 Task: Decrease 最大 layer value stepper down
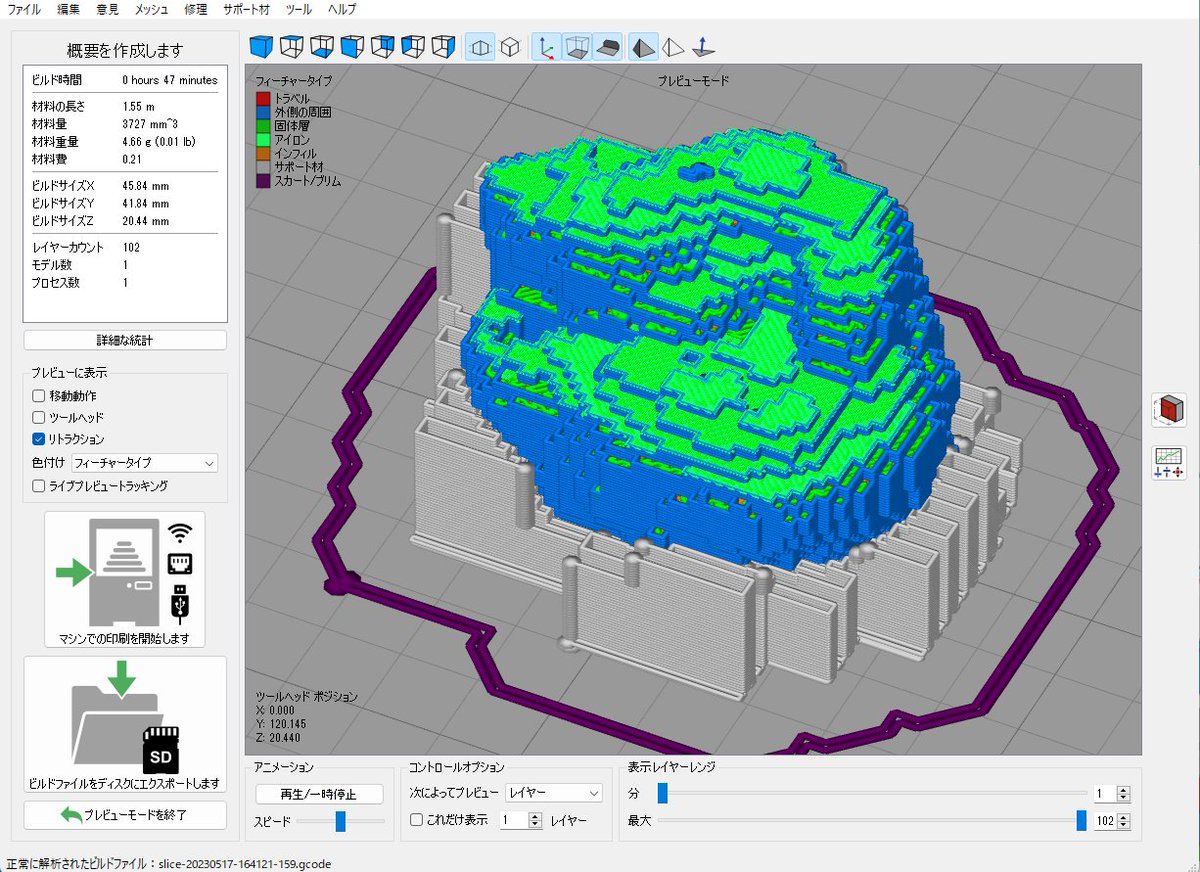[1123, 825]
